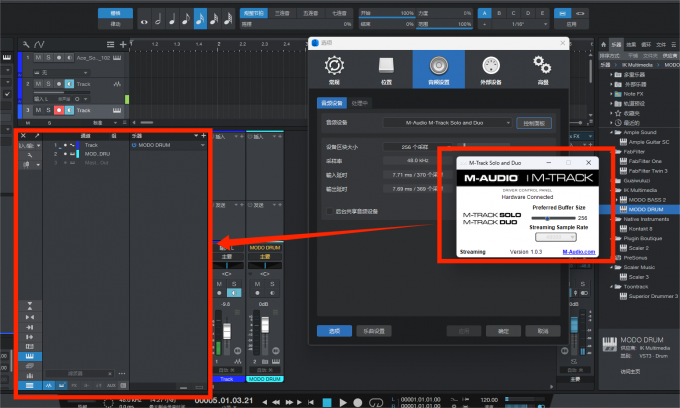Select the eighth note quantize value
This screenshot has height=408, width=680.
click(x=186, y=20)
